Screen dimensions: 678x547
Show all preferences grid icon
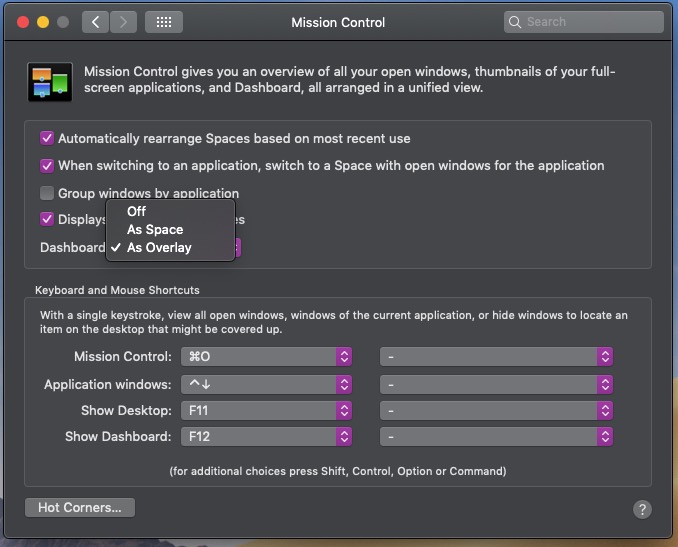(164, 22)
